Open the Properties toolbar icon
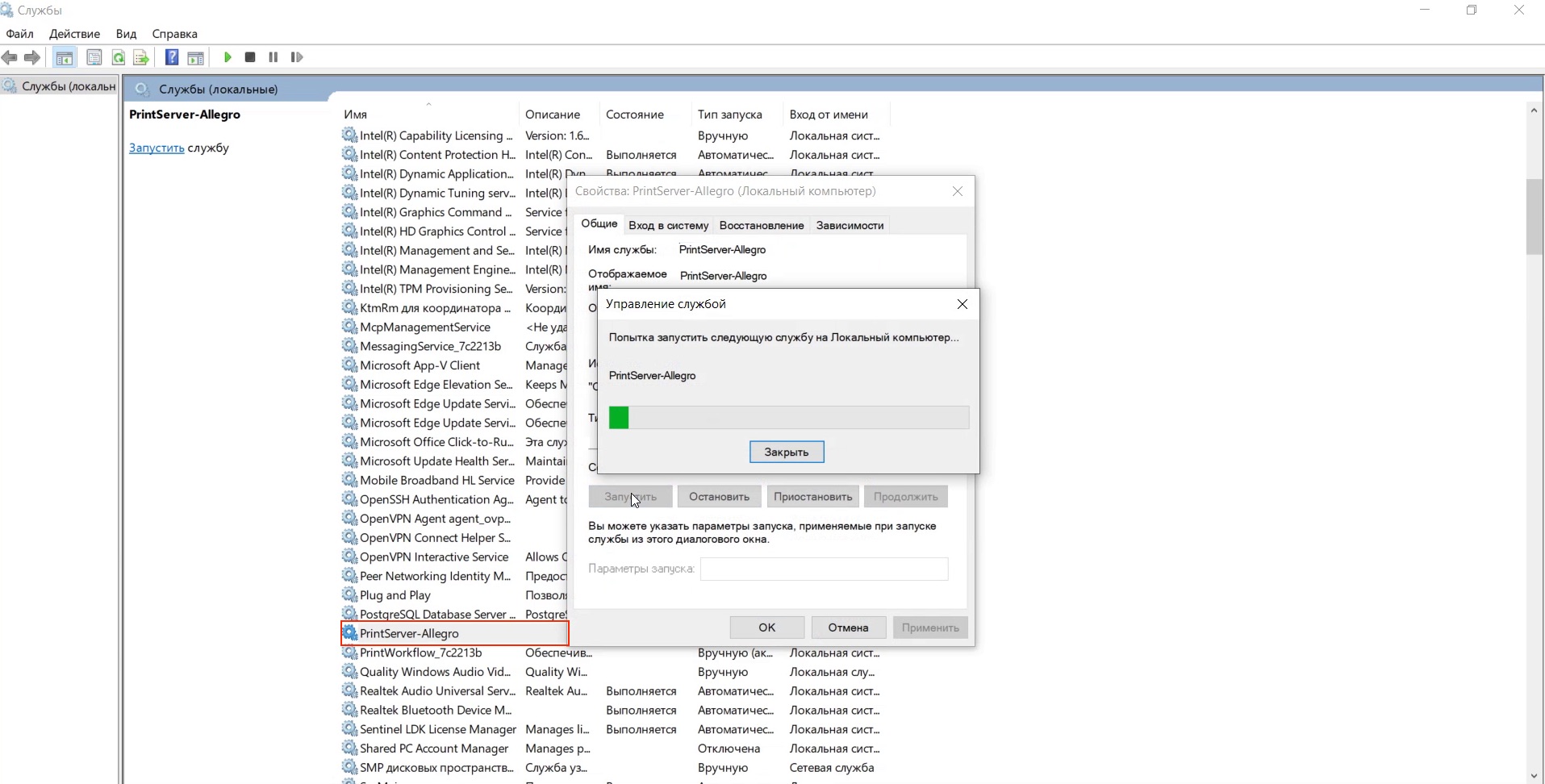 pyautogui.click(x=94, y=57)
